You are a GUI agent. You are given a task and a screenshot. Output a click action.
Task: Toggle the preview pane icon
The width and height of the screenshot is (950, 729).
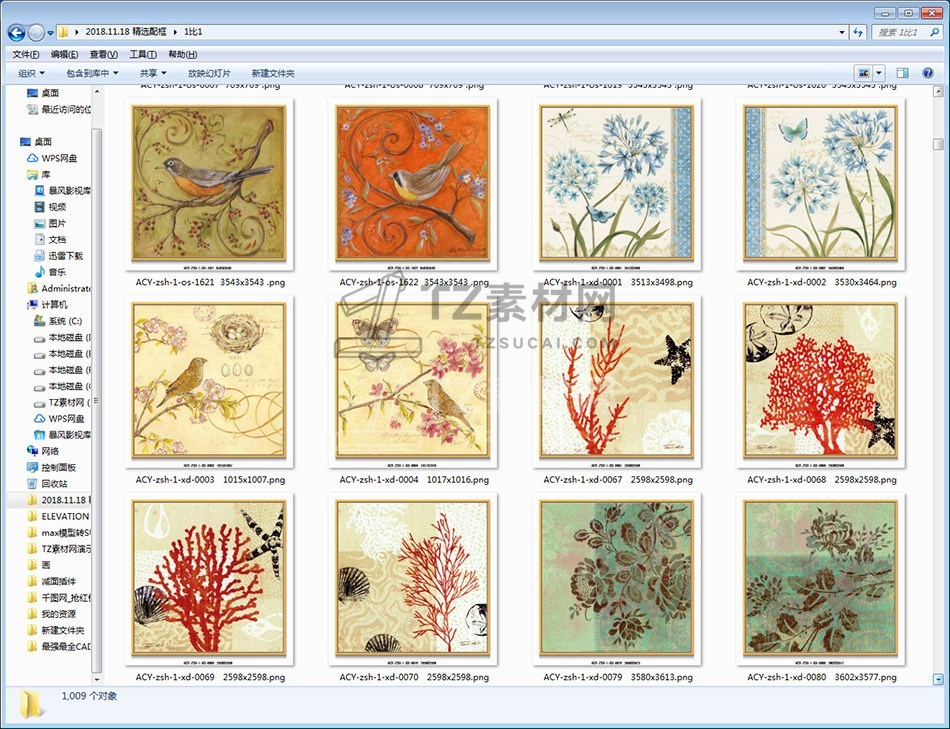pos(902,73)
